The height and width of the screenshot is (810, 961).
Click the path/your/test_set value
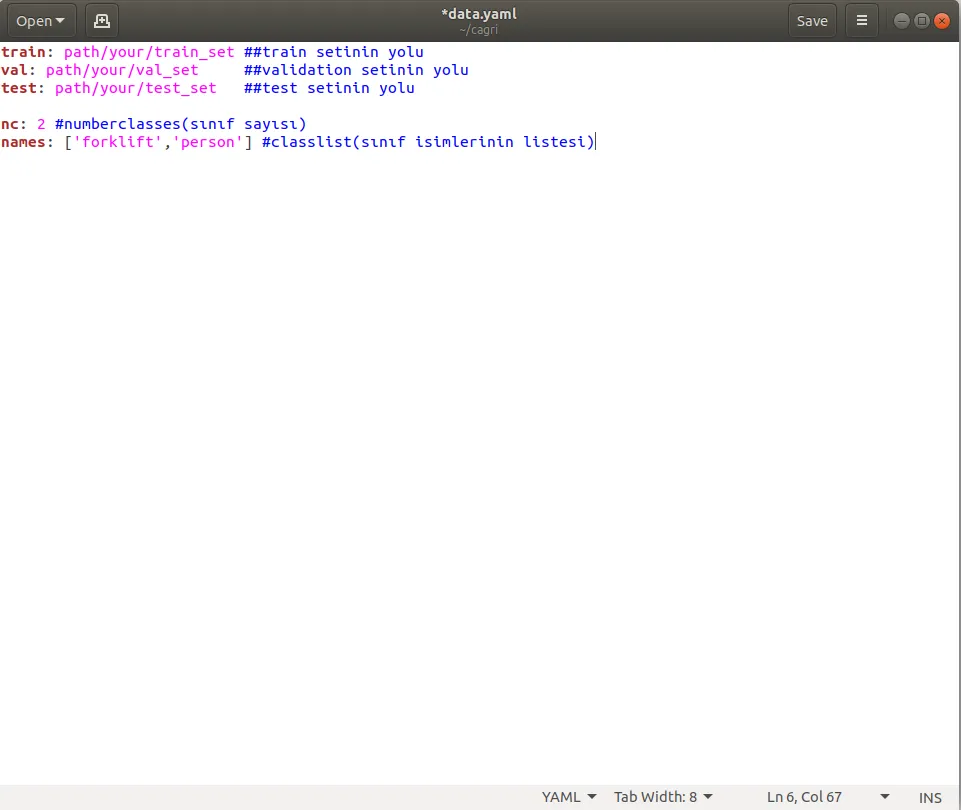[x=135, y=88]
